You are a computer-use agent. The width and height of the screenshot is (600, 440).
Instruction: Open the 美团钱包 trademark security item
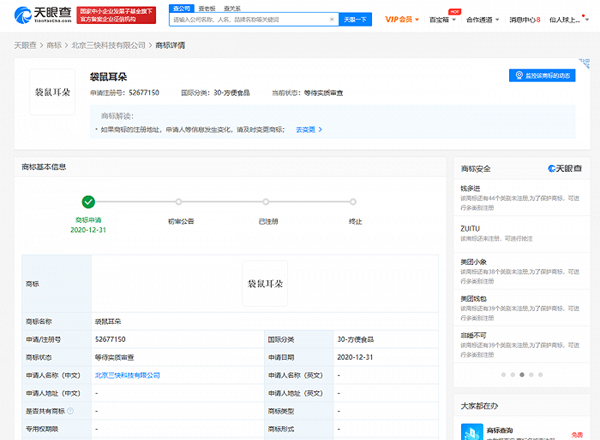[x=521, y=308]
